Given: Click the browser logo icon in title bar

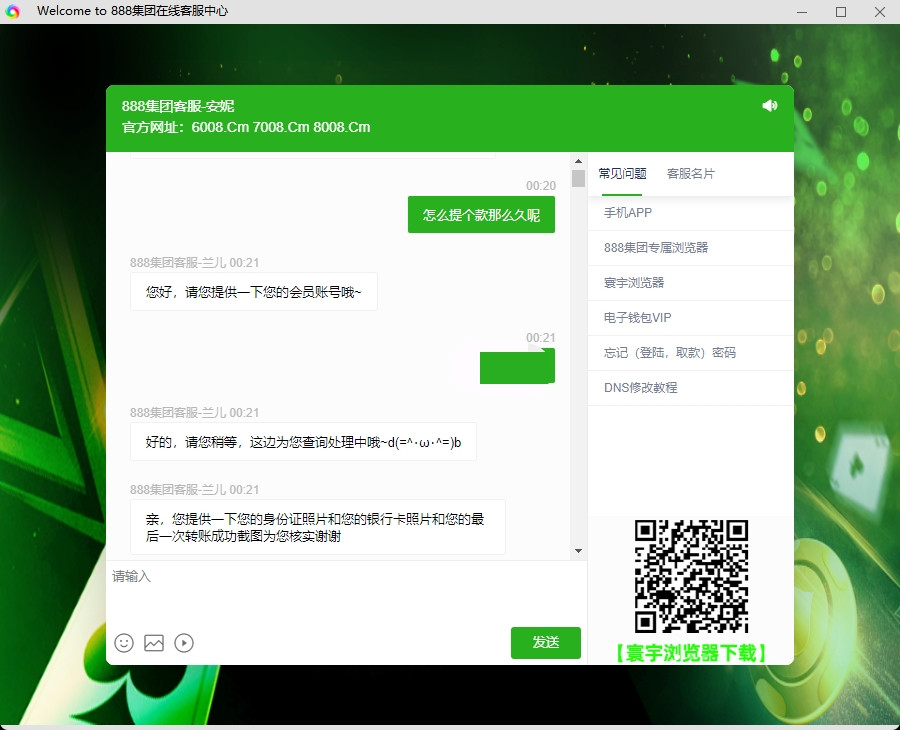Looking at the screenshot, I should coord(12,11).
